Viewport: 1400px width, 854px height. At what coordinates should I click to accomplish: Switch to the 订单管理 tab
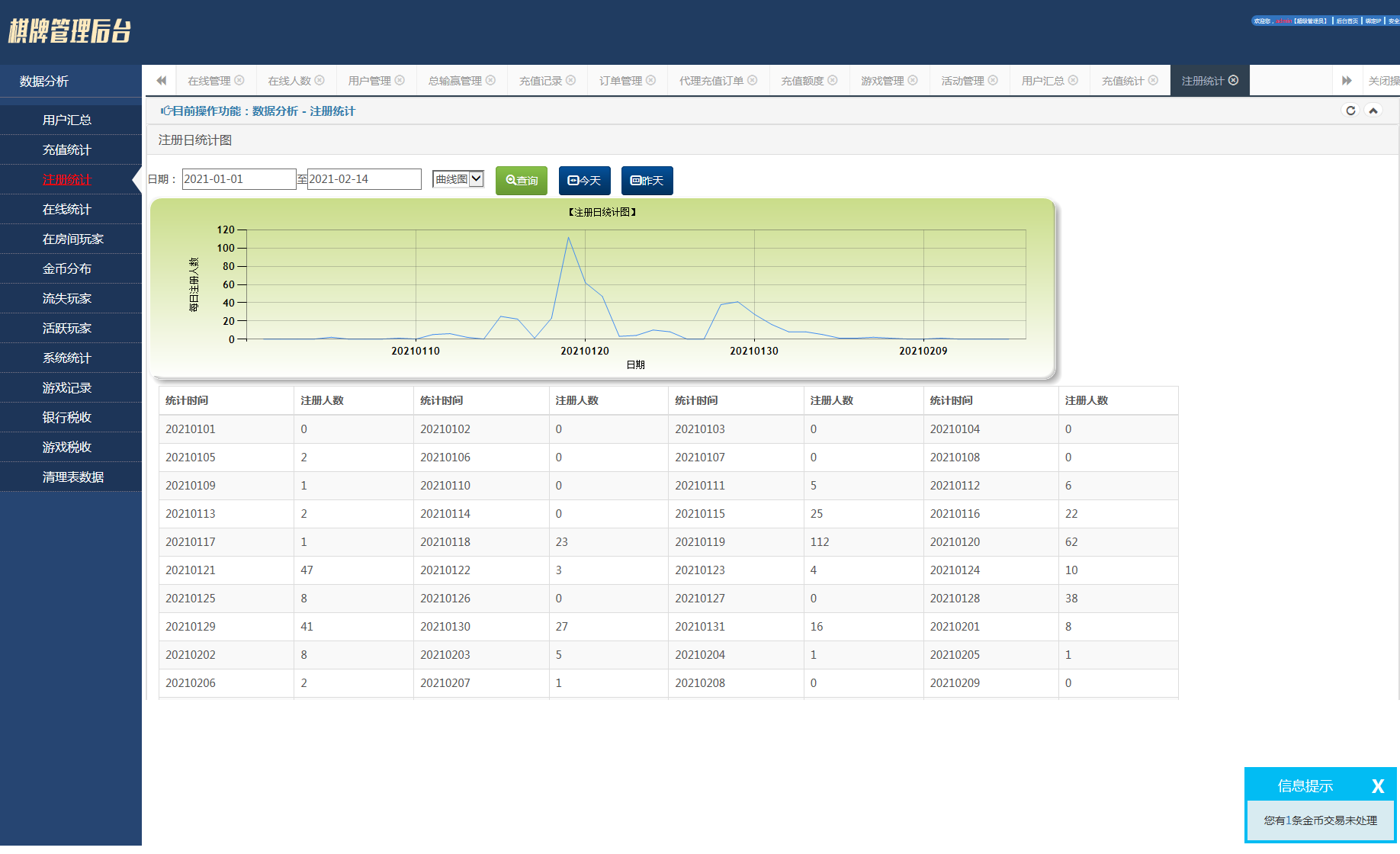(x=620, y=81)
